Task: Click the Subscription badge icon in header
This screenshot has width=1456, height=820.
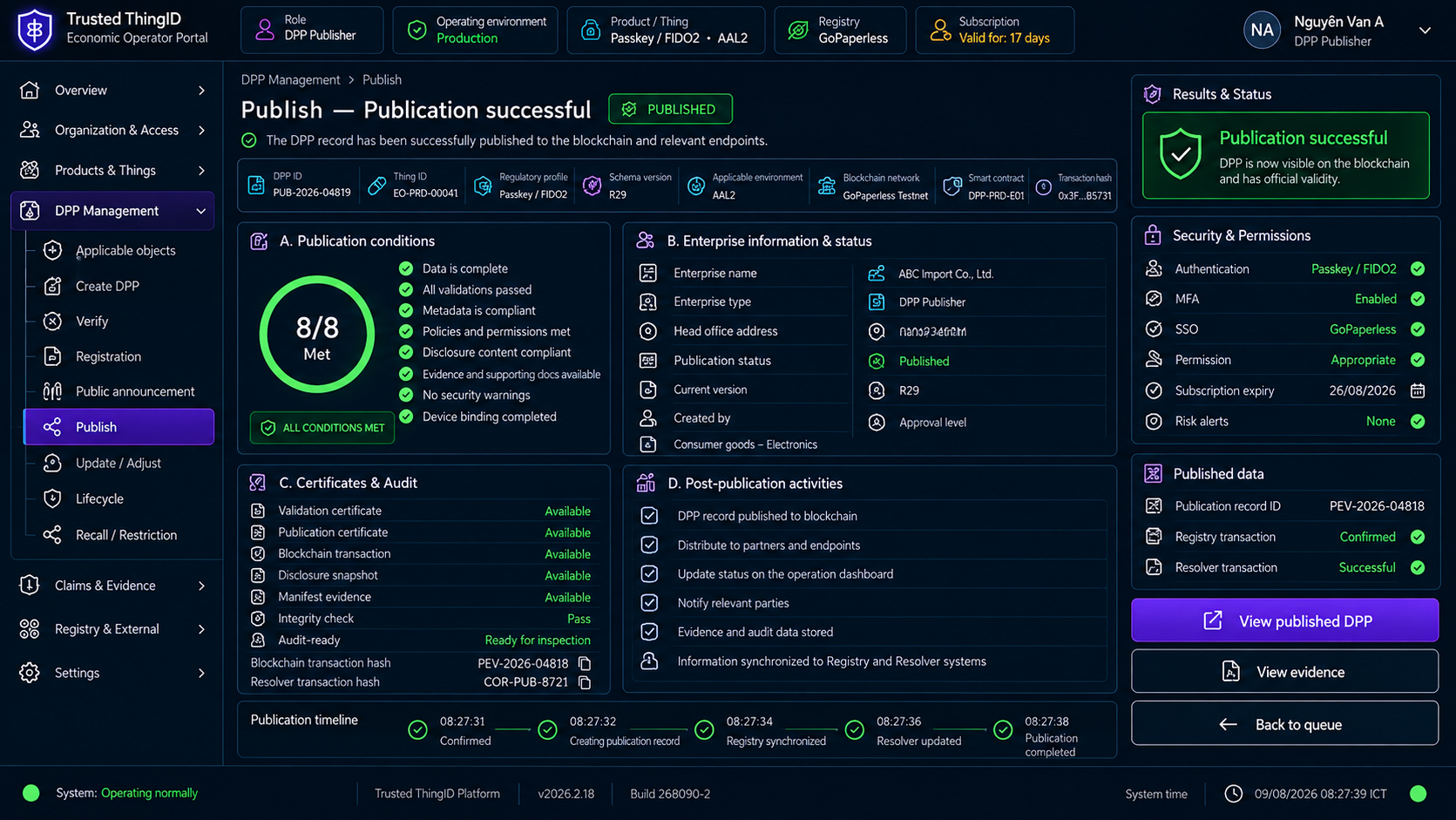Action: point(940,30)
